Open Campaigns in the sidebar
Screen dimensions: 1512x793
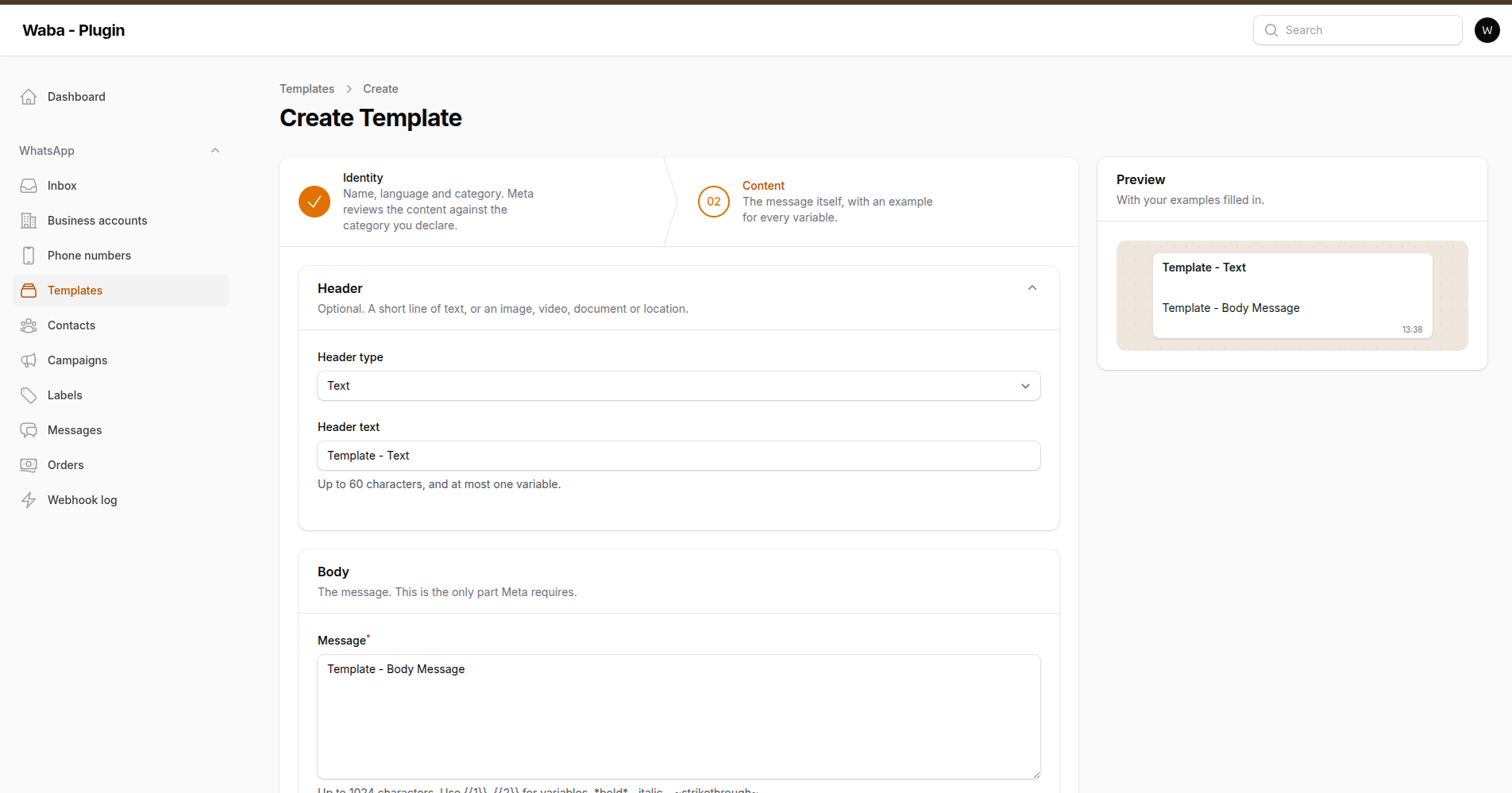[x=121, y=360]
